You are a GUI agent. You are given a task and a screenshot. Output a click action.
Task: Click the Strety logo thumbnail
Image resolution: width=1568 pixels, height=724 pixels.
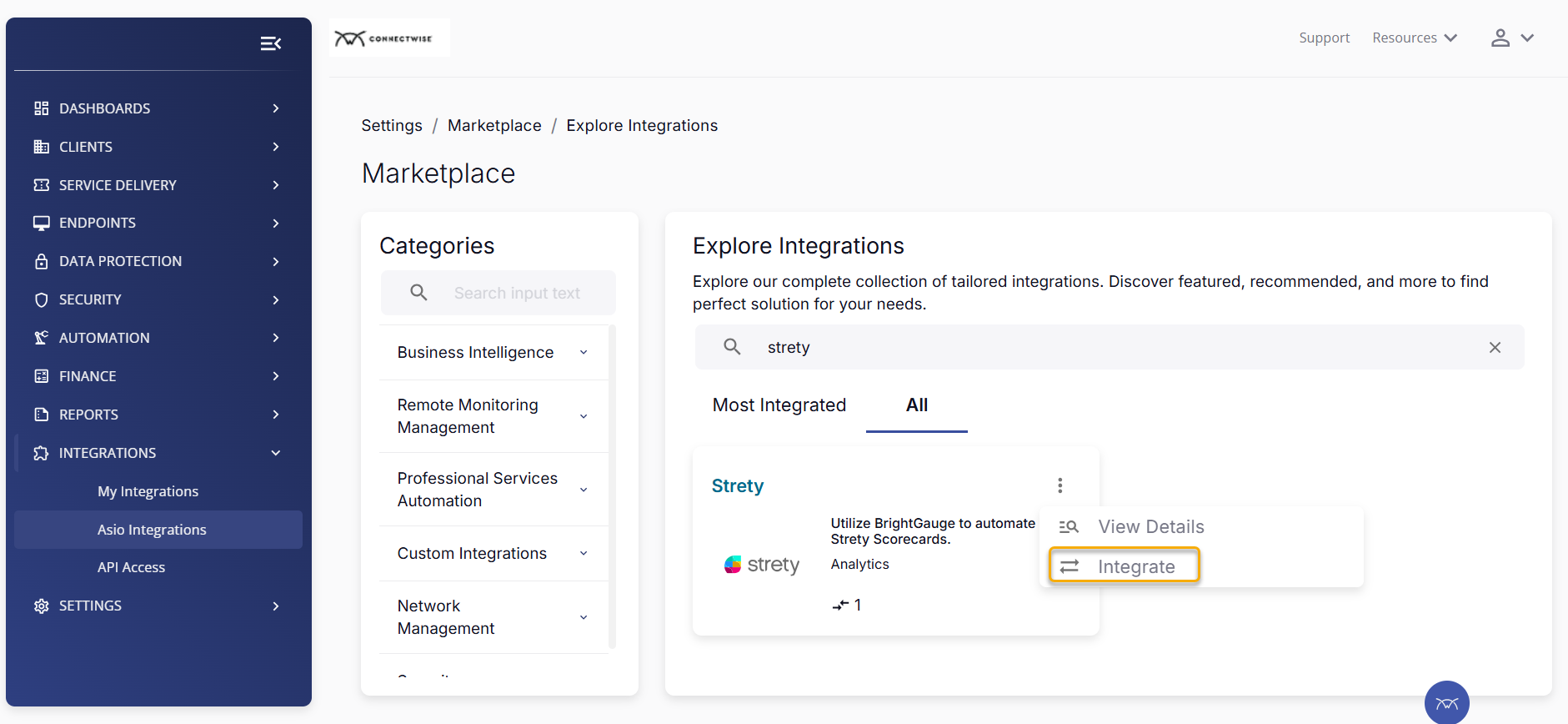[x=761, y=565]
